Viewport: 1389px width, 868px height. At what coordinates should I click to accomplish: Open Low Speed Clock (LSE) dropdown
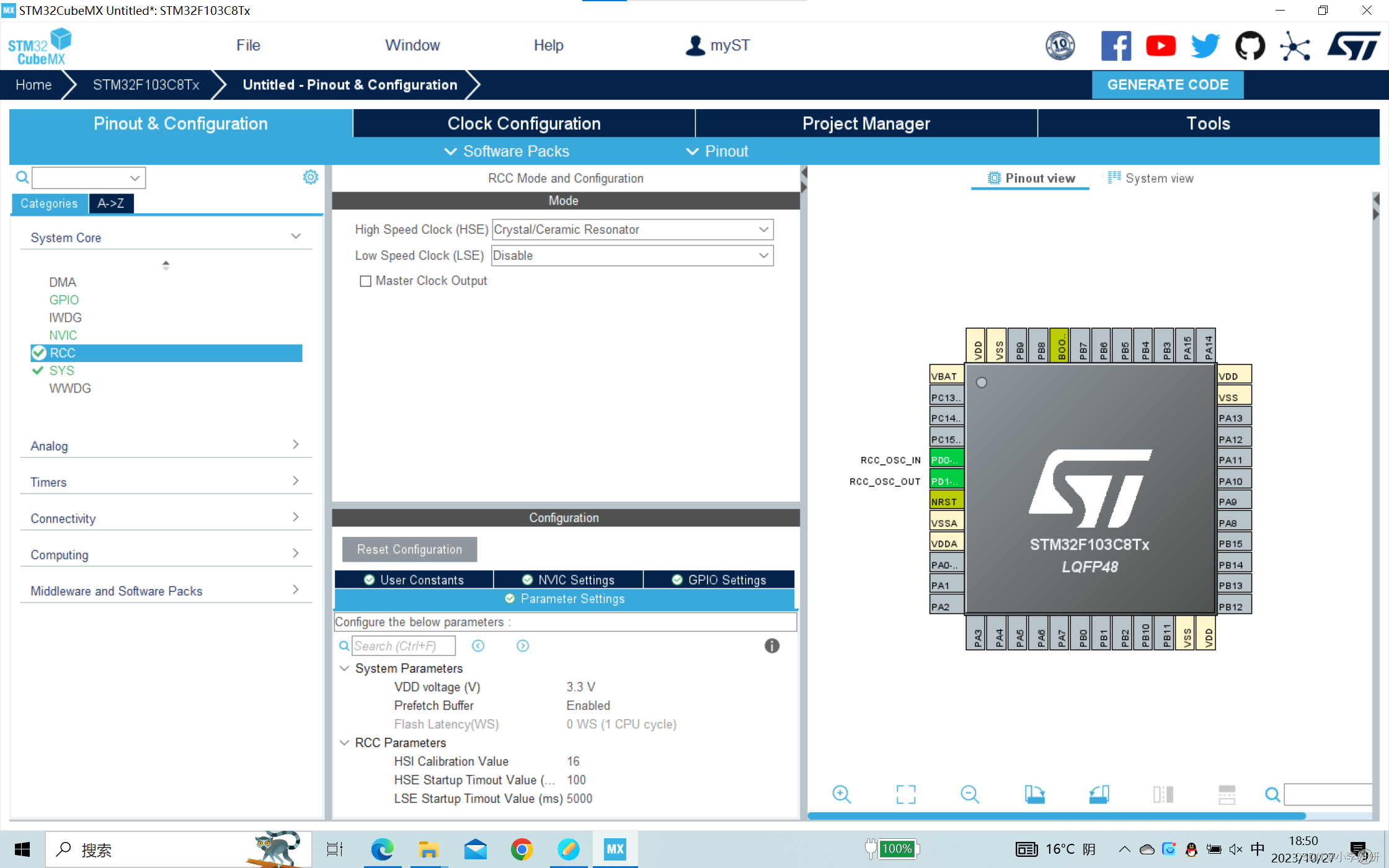632,255
